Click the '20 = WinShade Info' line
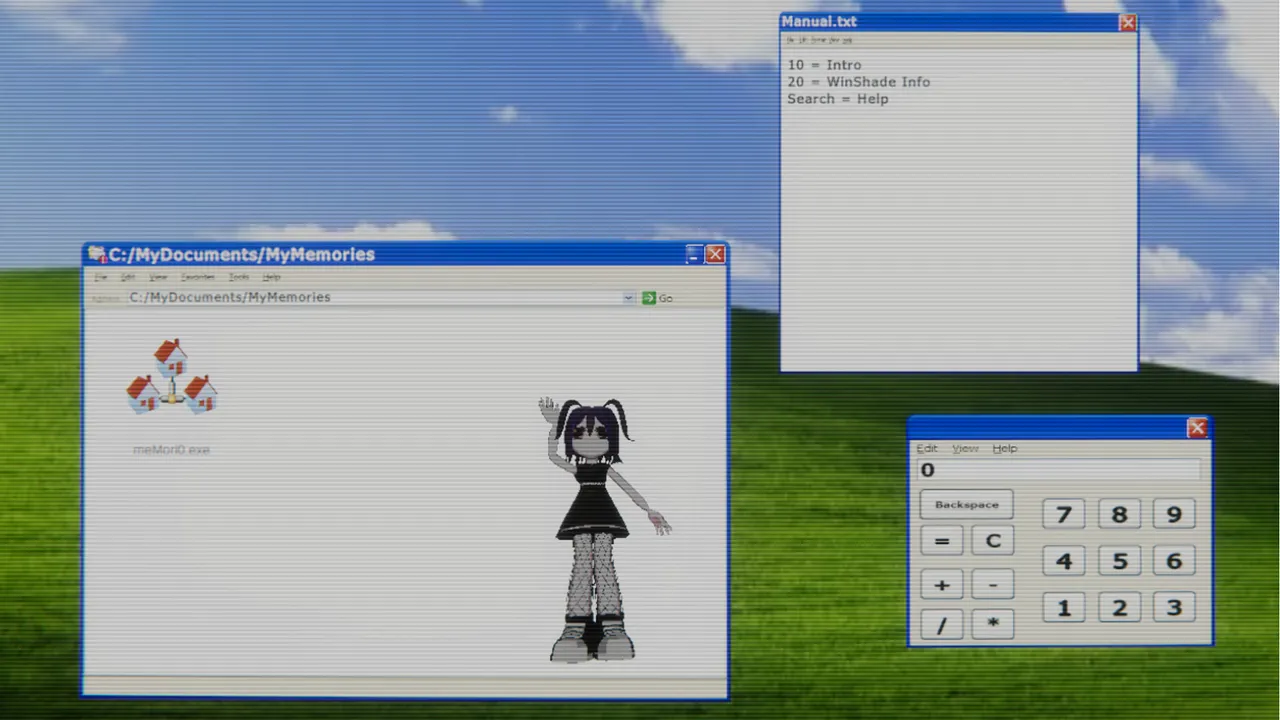This screenshot has height=720, width=1280. [x=858, y=82]
